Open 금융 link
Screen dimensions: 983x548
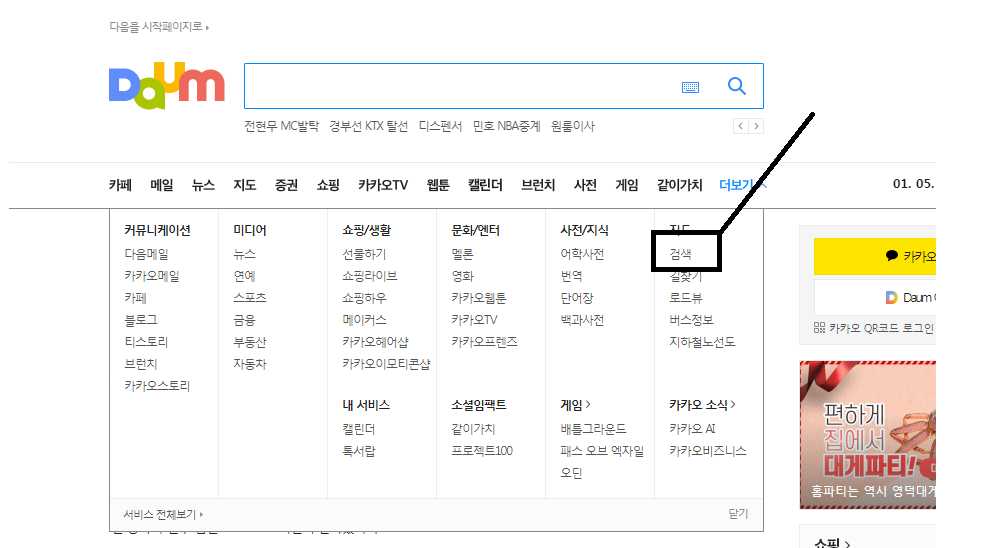click(244, 320)
